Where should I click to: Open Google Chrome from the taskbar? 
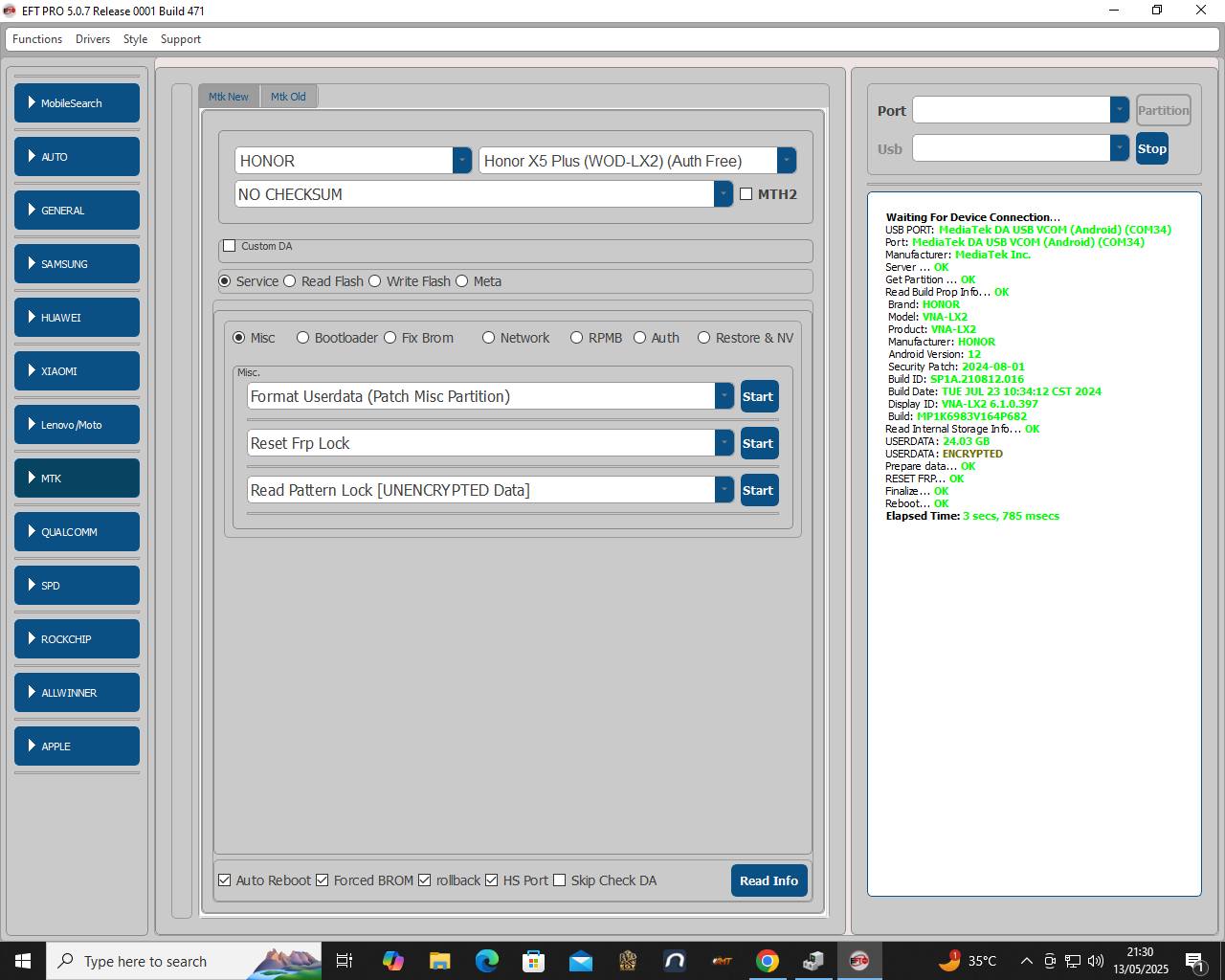(x=768, y=961)
